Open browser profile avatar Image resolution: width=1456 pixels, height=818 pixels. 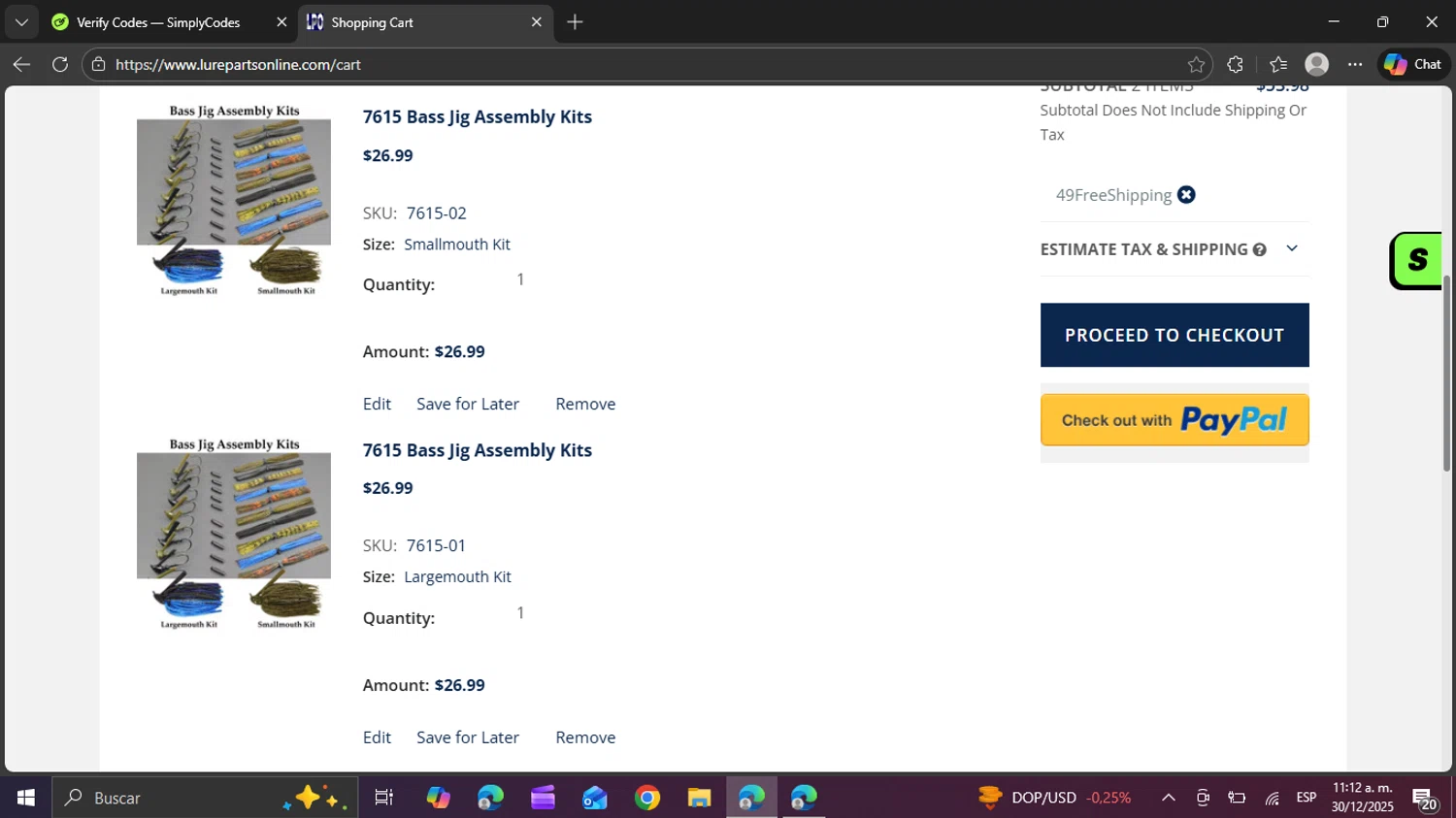(1316, 64)
